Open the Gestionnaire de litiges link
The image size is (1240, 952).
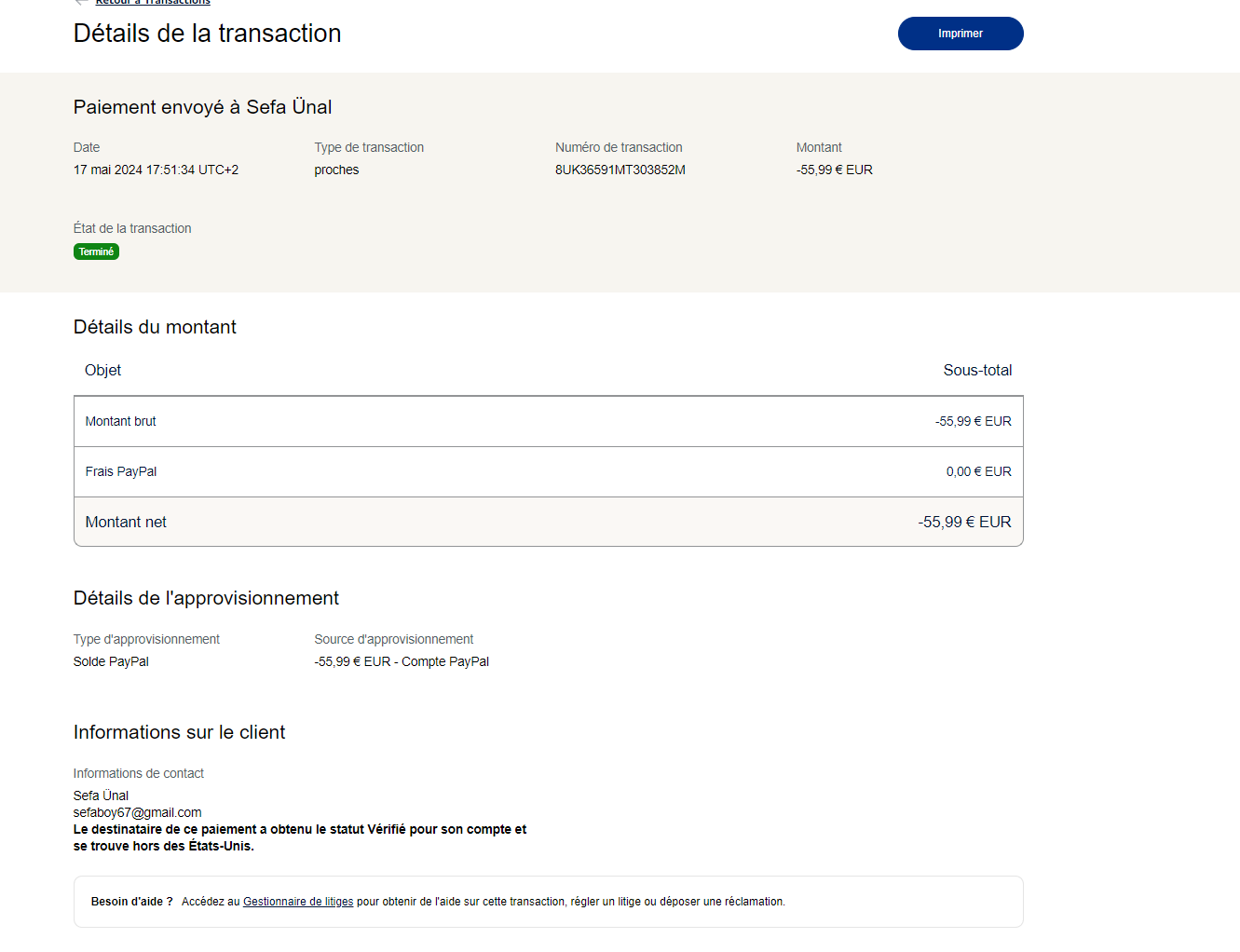coord(298,902)
